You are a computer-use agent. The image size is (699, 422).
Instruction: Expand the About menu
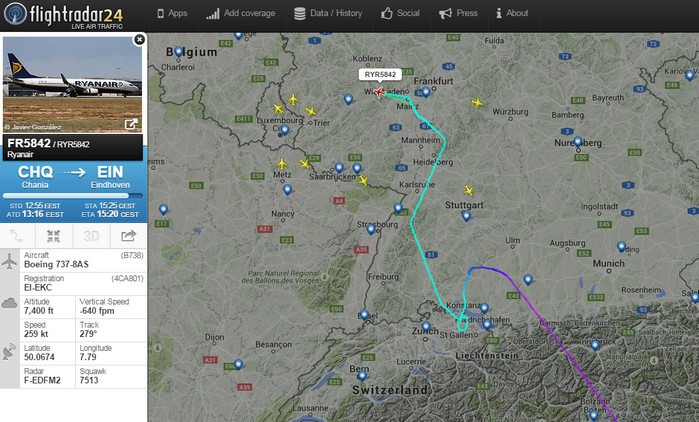point(511,14)
